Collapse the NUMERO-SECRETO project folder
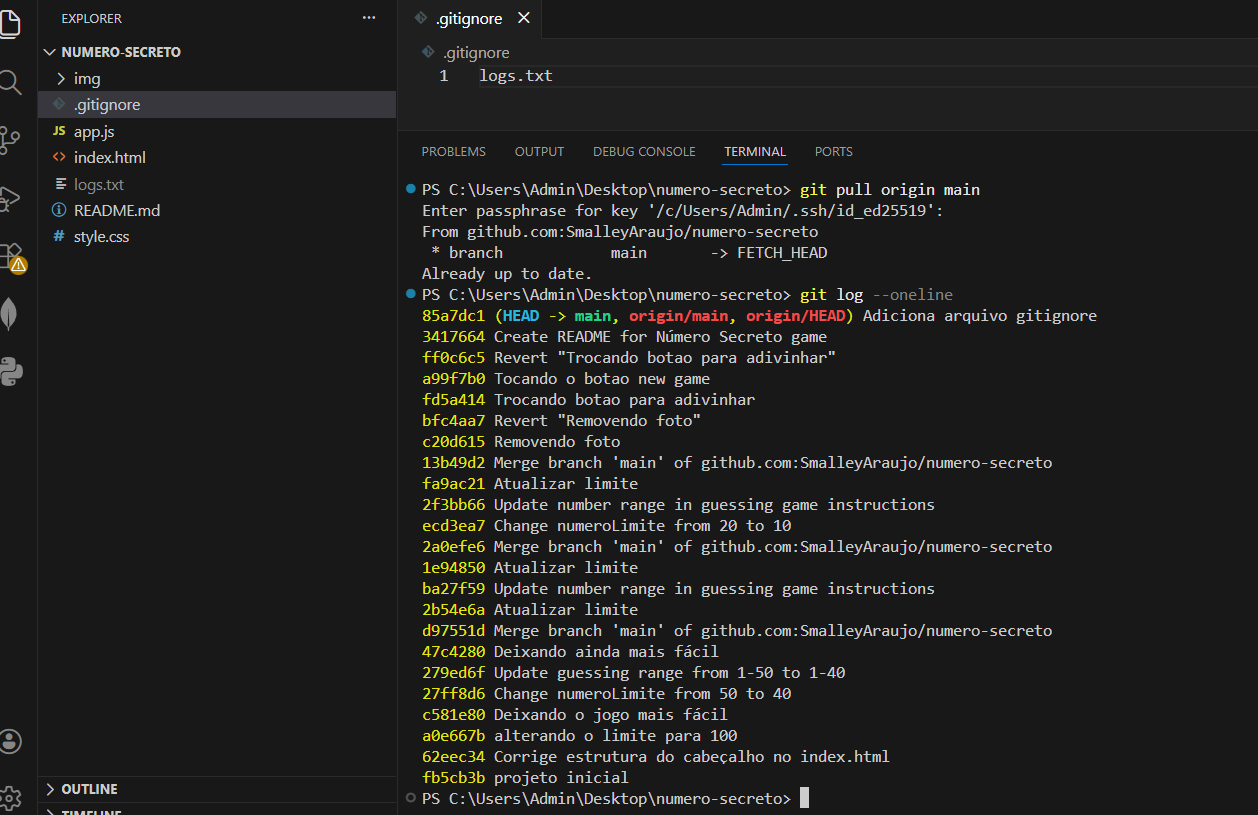This screenshot has width=1258, height=815. (x=120, y=52)
